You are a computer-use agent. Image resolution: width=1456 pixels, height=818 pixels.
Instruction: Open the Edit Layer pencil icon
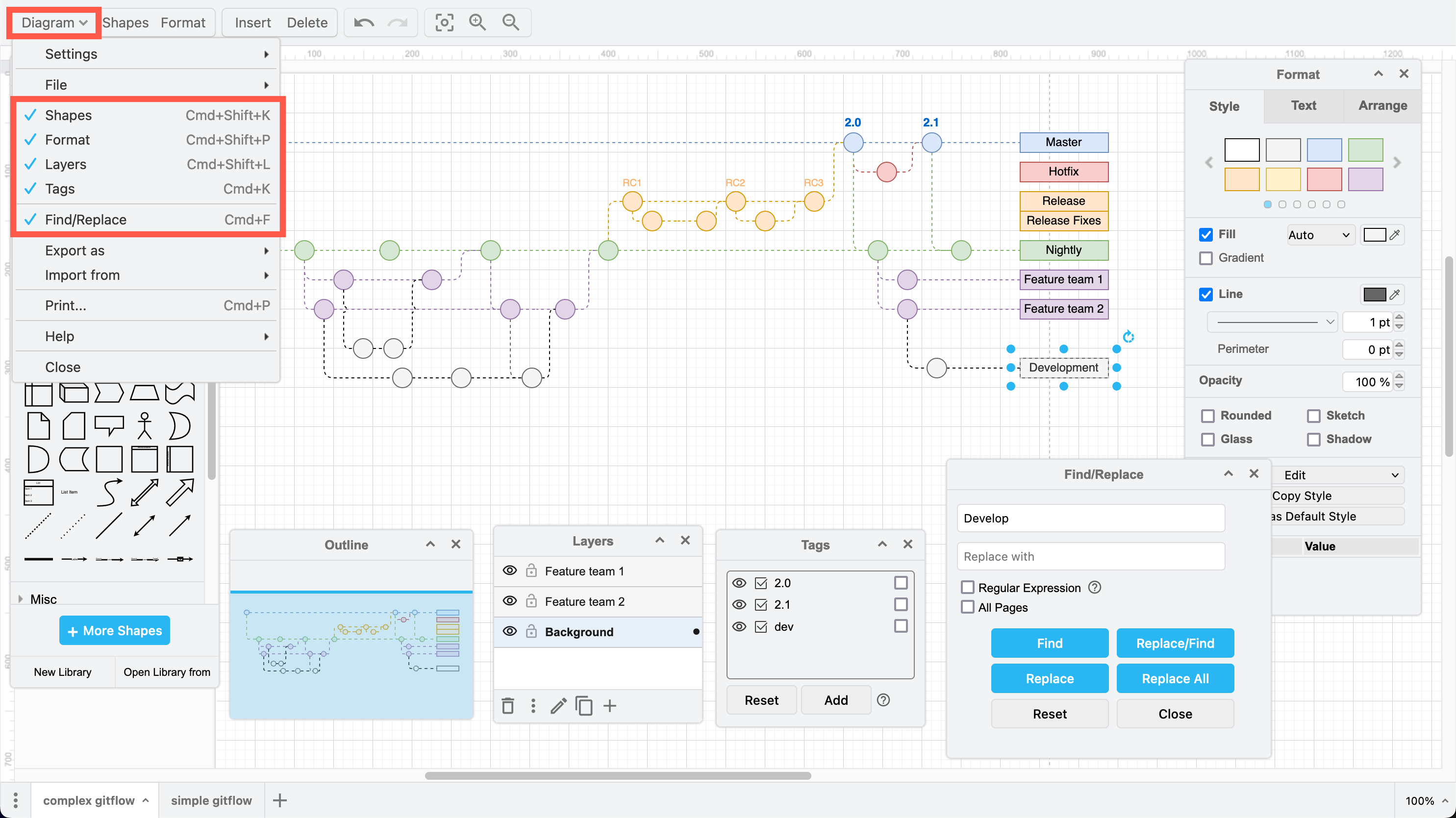(558, 706)
